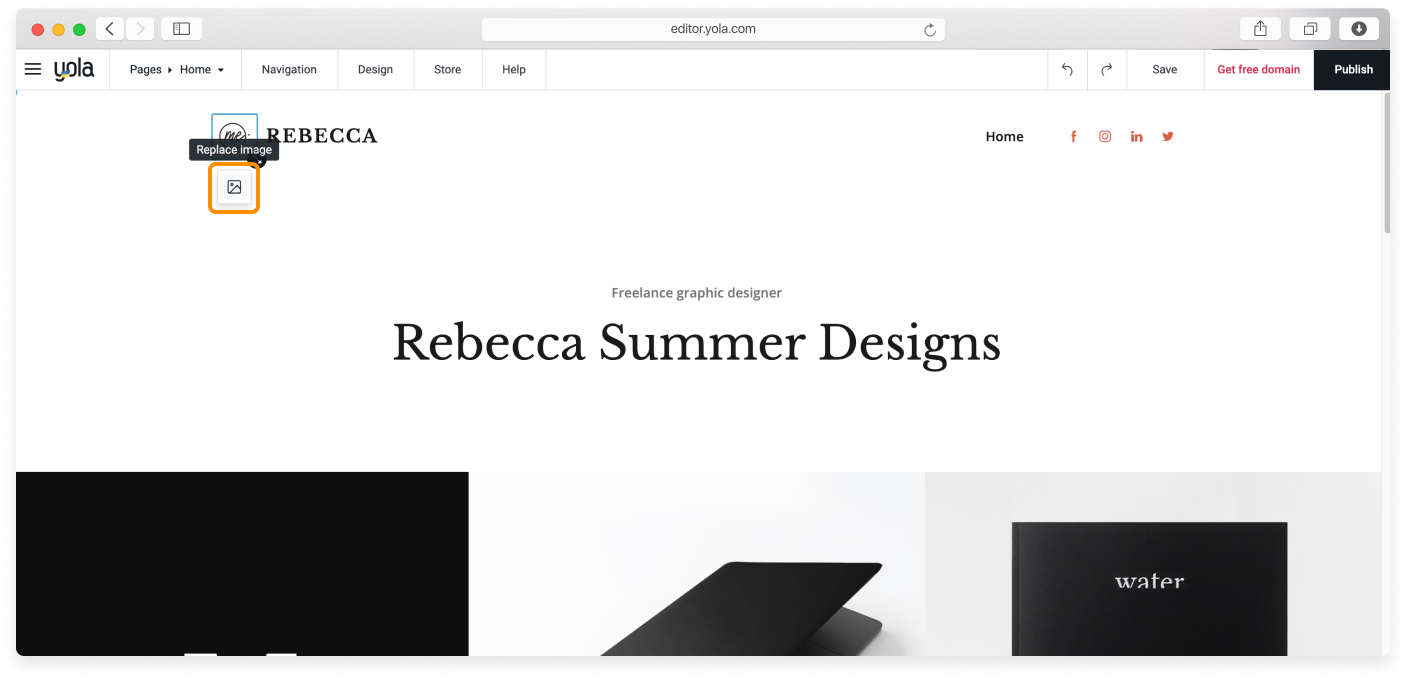The image size is (1406, 680).
Task: Select the undo arrow icon
Action: [x=1067, y=69]
